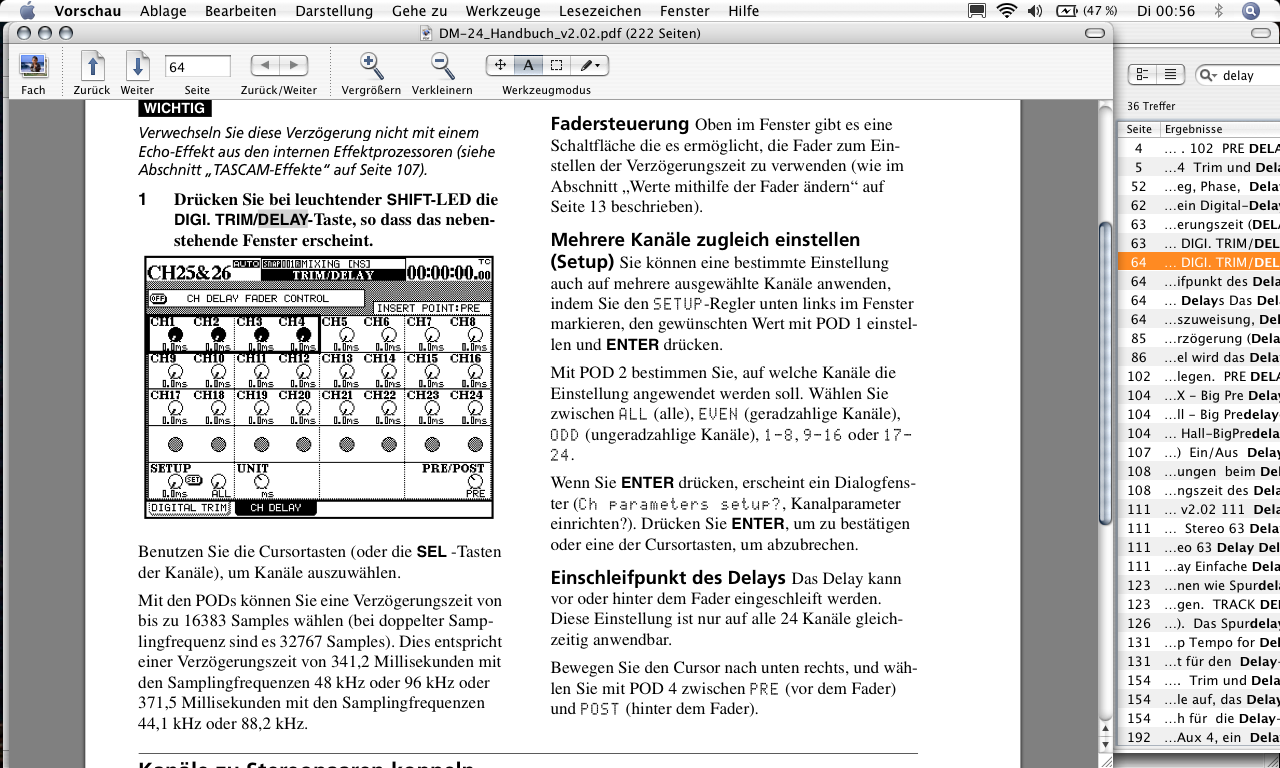Click the volume speaker icon
The width and height of the screenshot is (1280, 768).
[1034, 11]
